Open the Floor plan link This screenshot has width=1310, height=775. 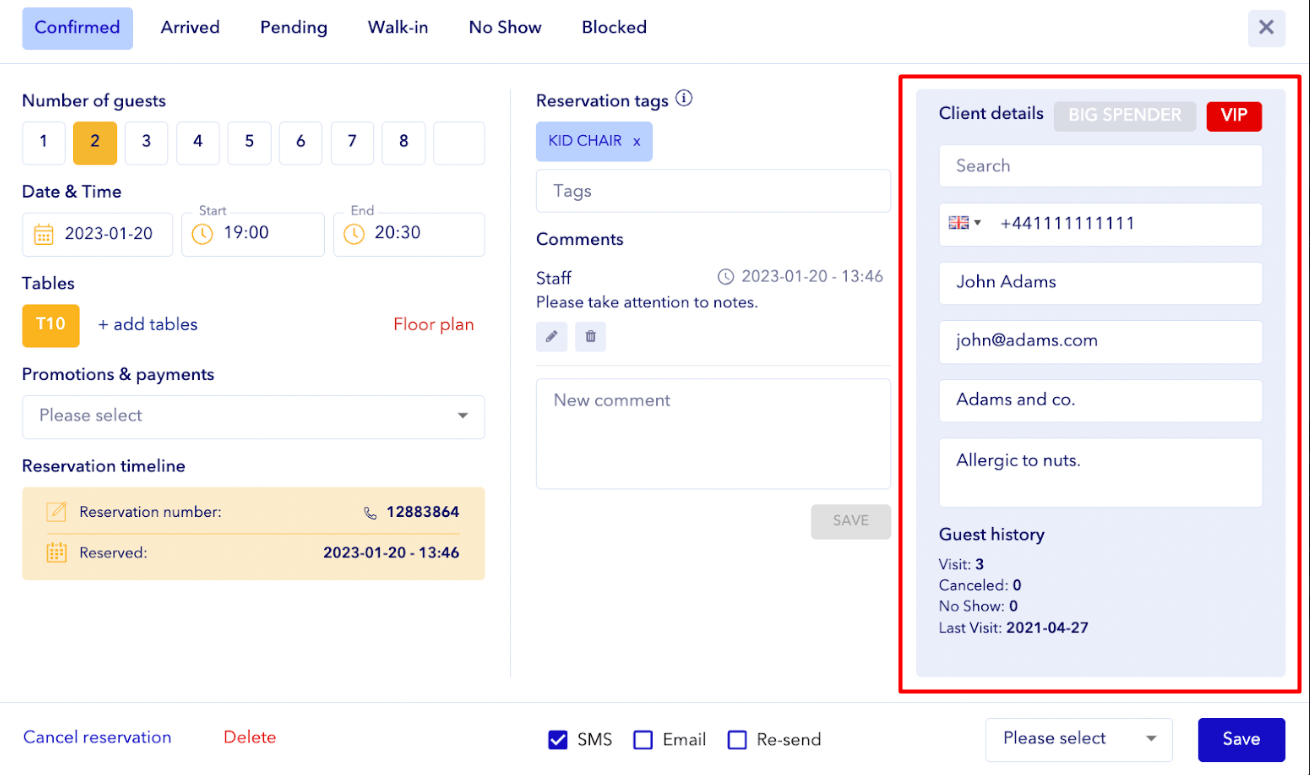coord(433,324)
